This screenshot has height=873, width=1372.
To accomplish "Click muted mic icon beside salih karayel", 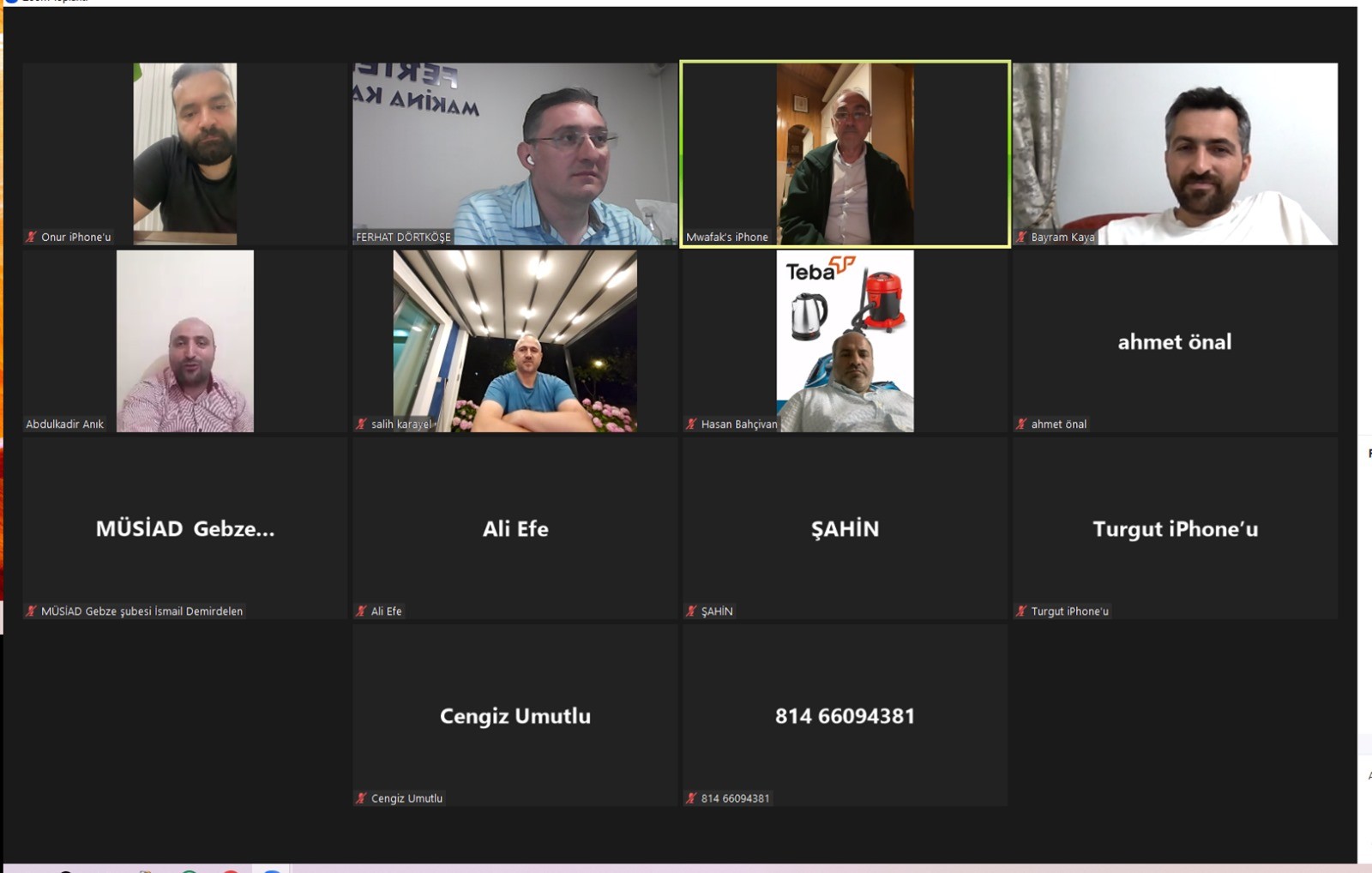I will click(x=362, y=424).
